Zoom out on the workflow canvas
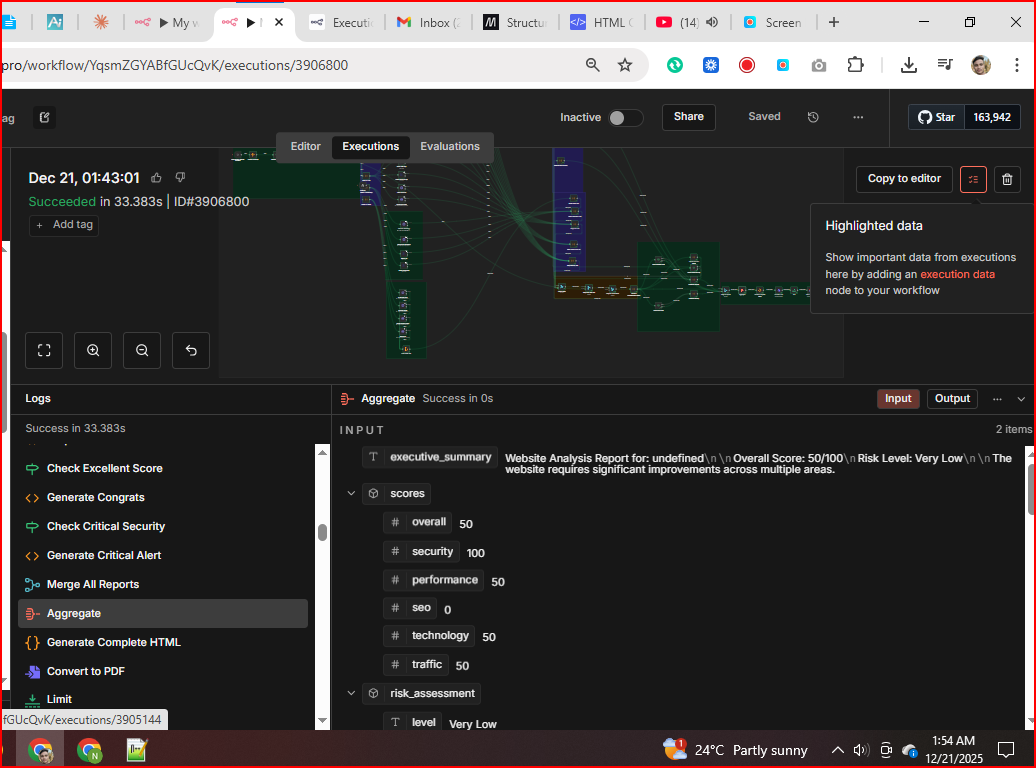The image size is (1036, 768). pos(141,350)
